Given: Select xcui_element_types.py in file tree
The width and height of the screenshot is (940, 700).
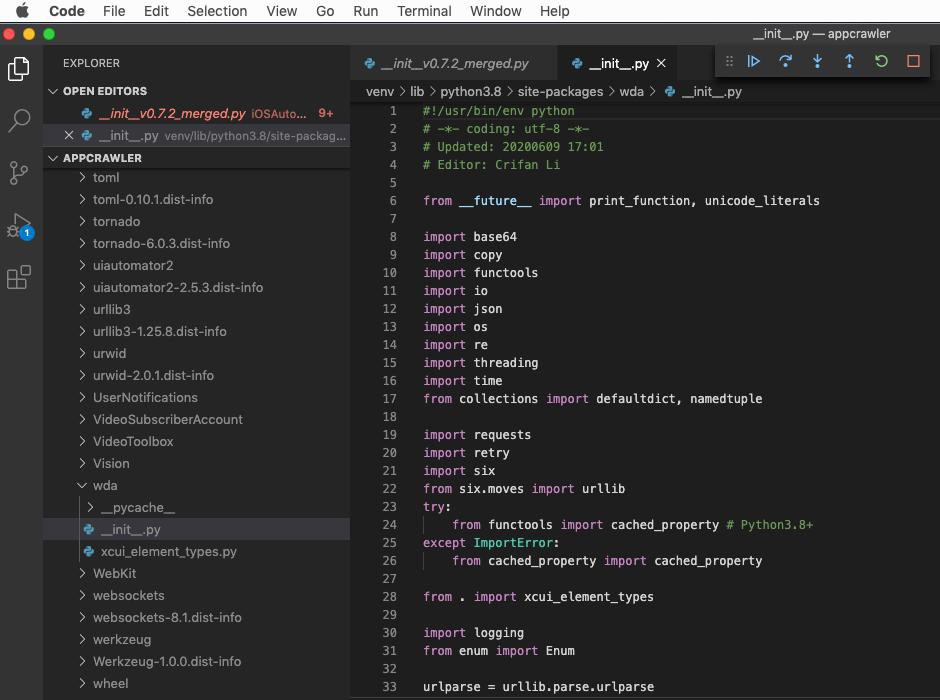Looking at the screenshot, I should click(197, 551).
